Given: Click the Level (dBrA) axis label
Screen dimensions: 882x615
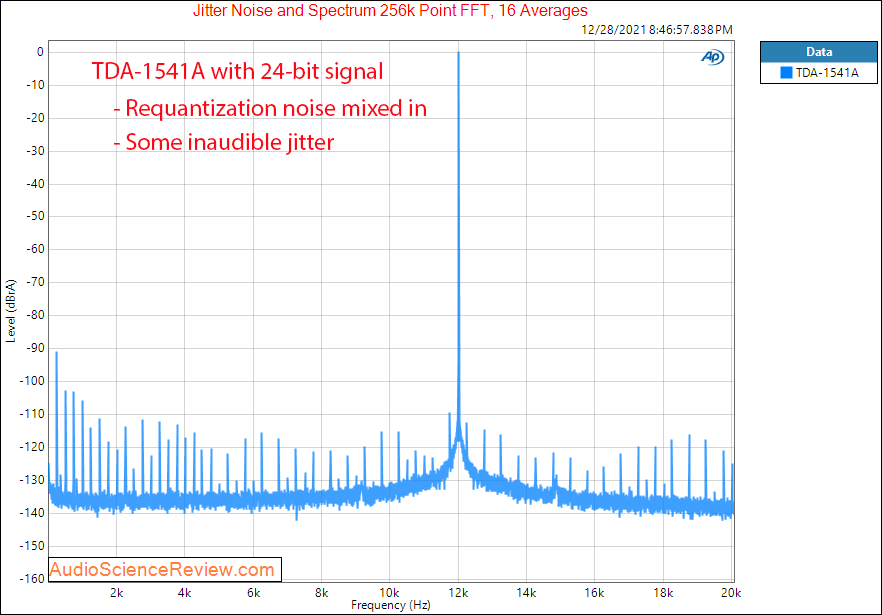Looking at the screenshot, I should [x=11, y=311].
